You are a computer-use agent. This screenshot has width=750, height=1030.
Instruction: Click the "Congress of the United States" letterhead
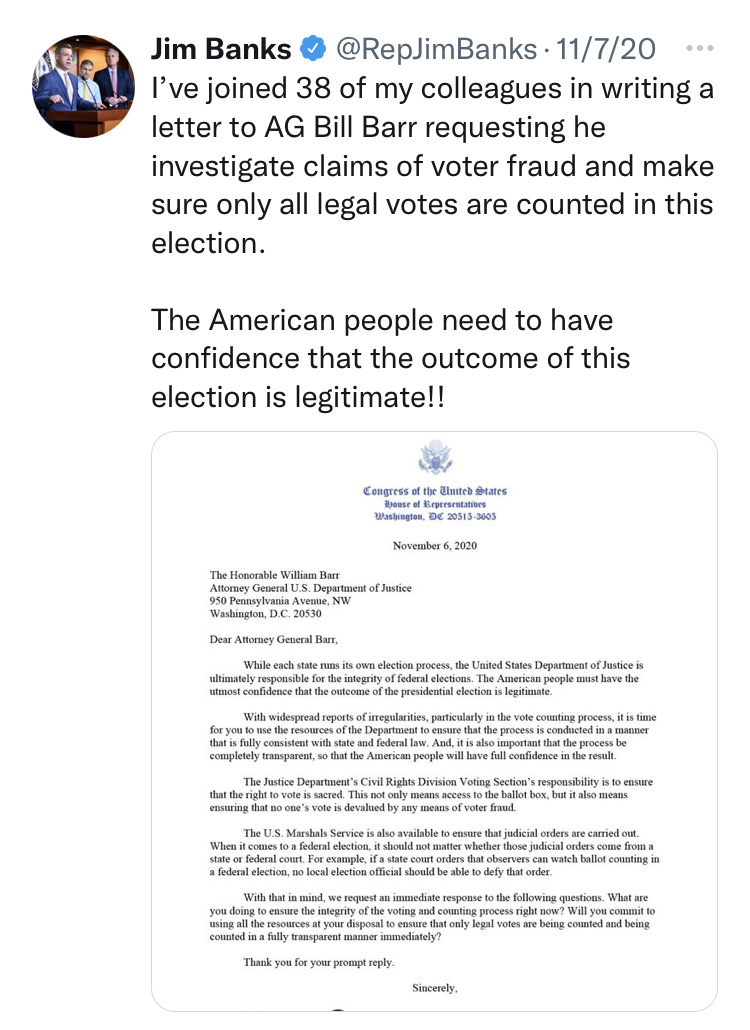pyautogui.click(x=435, y=491)
